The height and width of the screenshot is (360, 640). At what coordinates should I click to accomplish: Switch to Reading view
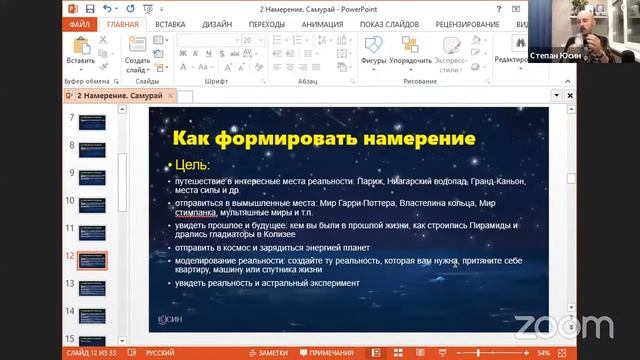coord(420,353)
